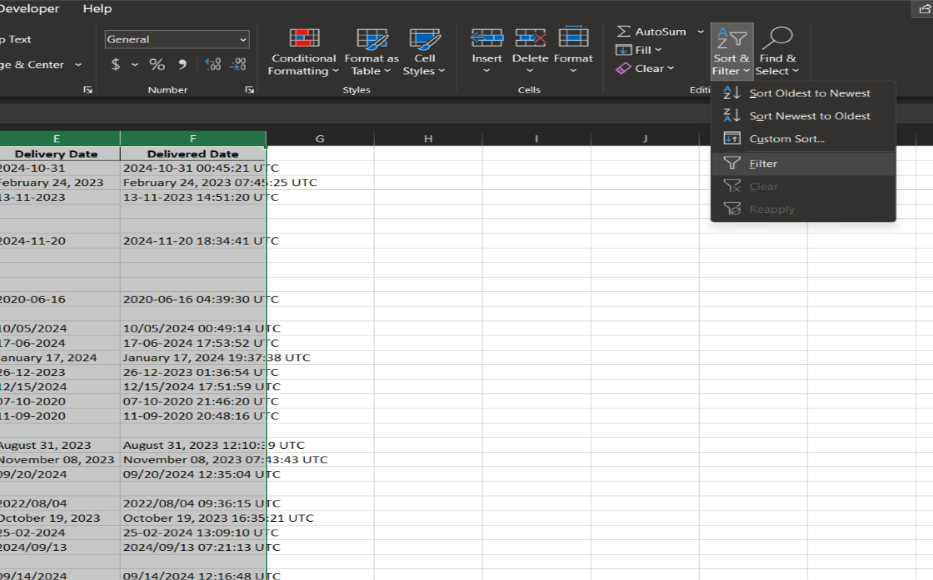Open the Help ribbon tab
This screenshot has height=580, width=933.
(97, 9)
